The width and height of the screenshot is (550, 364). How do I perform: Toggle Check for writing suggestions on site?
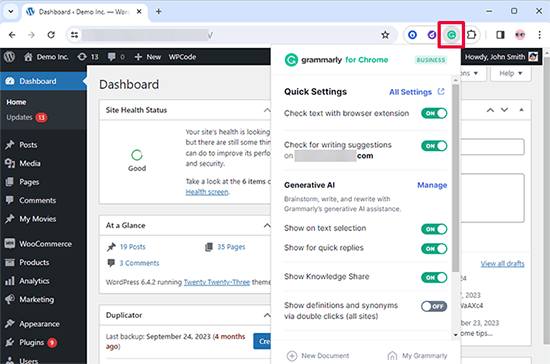coord(434,146)
